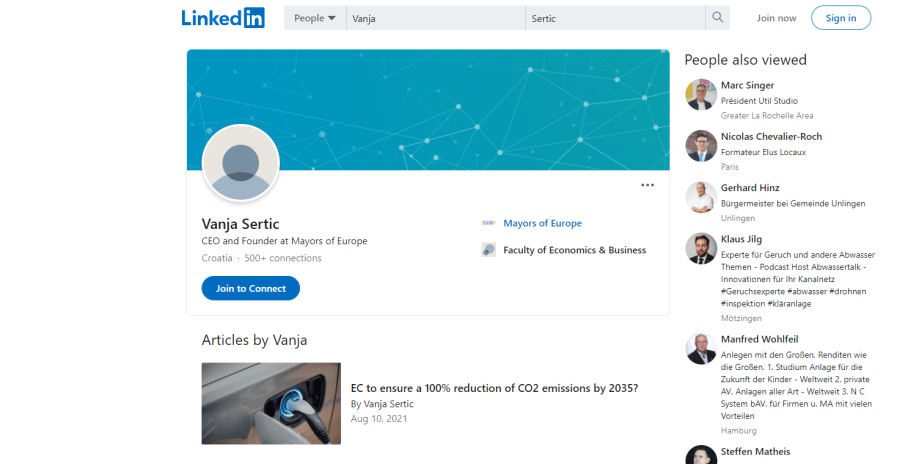Open the People search category dropdown
The width and height of the screenshot is (900, 464).
coord(315,18)
